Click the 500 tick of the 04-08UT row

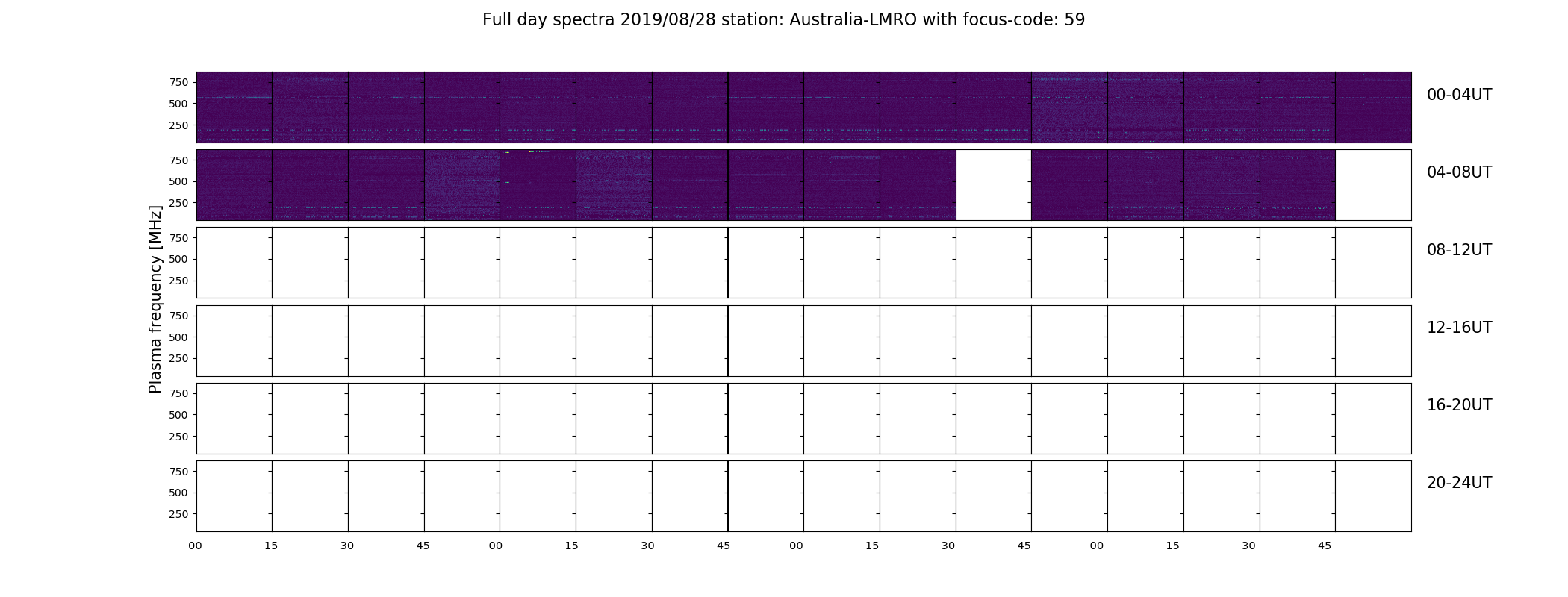178,181
